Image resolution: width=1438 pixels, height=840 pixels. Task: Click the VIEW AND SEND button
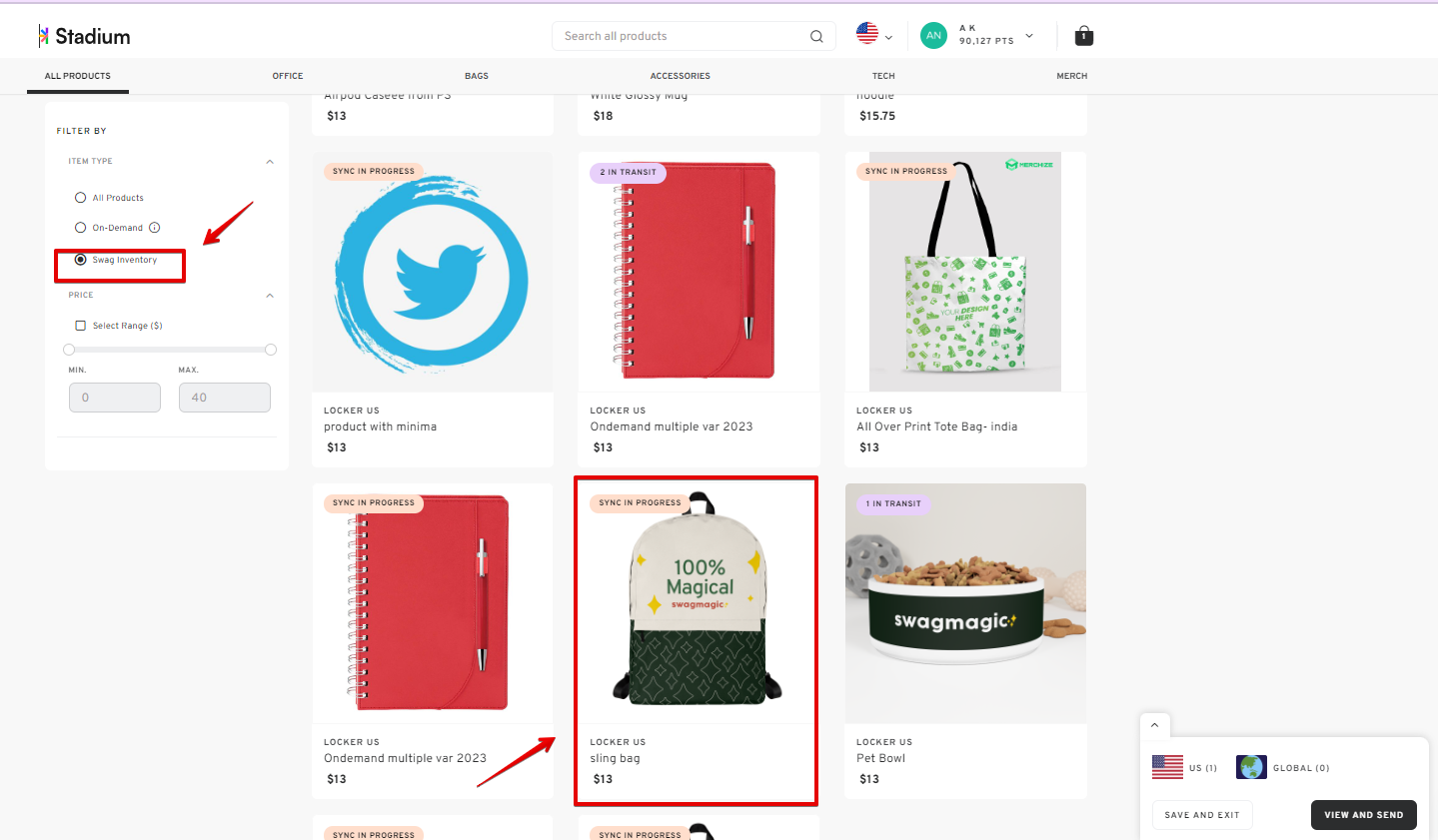click(1363, 814)
